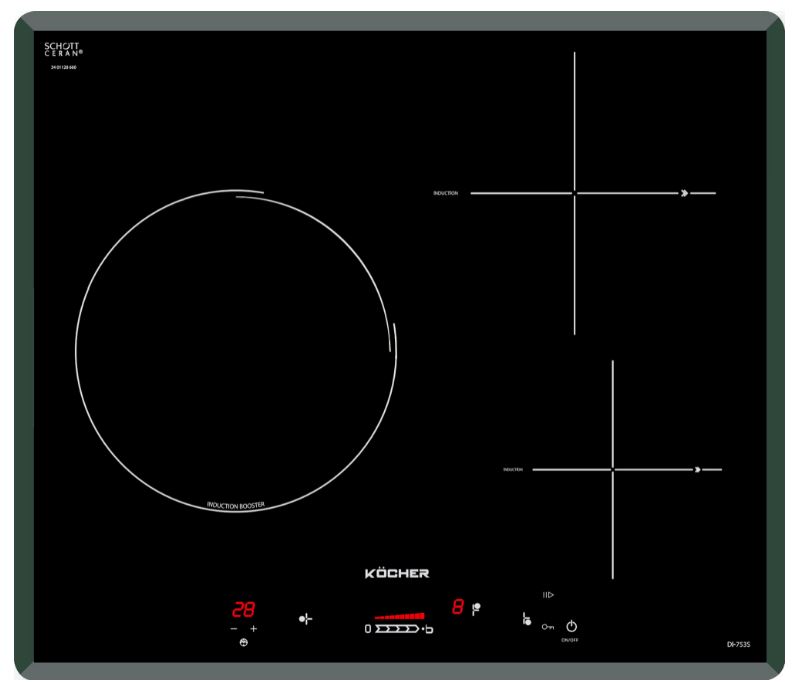
Task: Tap the red 8 power level display
Action: coord(458,607)
